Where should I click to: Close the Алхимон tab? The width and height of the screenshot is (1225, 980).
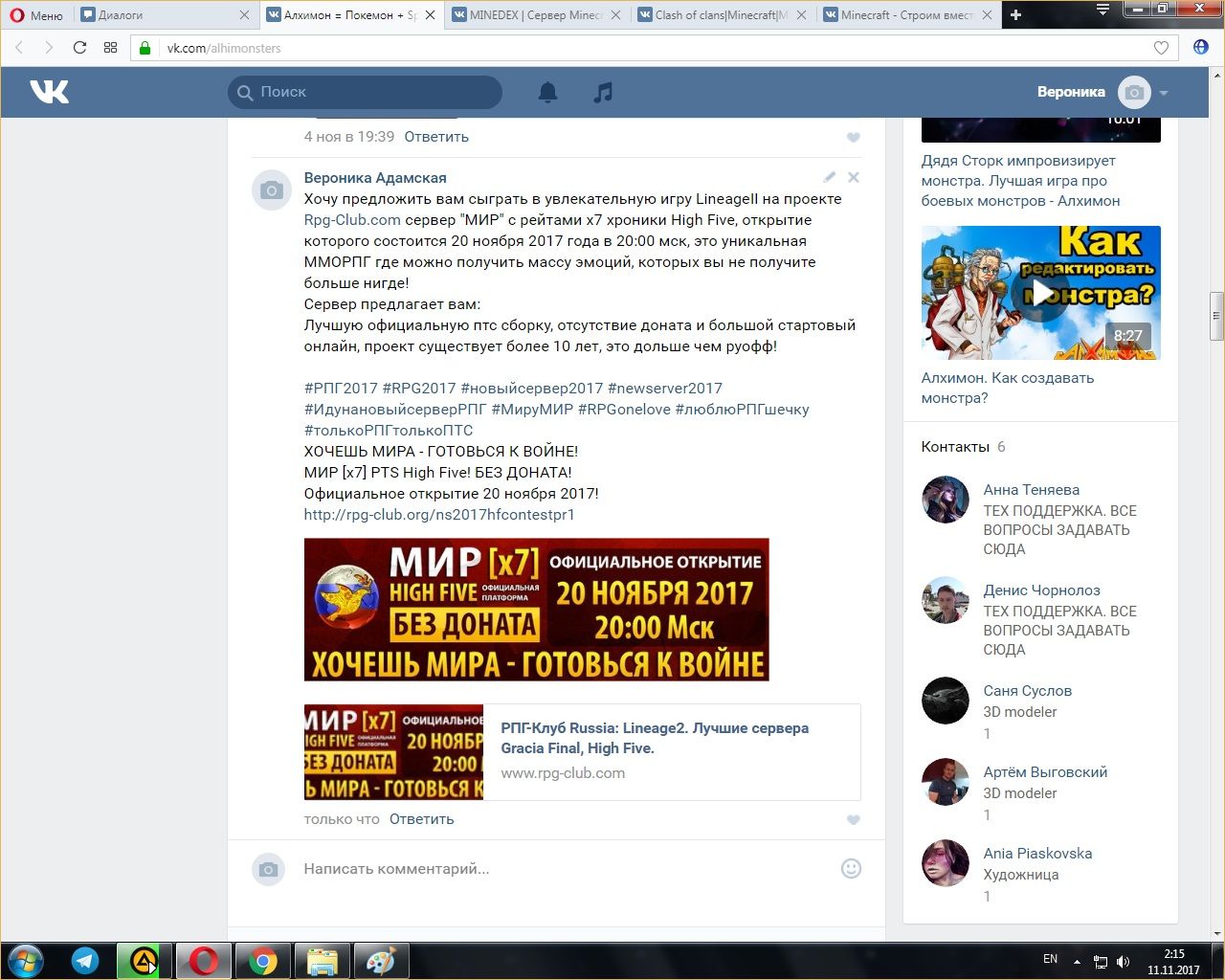(x=430, y=14)
